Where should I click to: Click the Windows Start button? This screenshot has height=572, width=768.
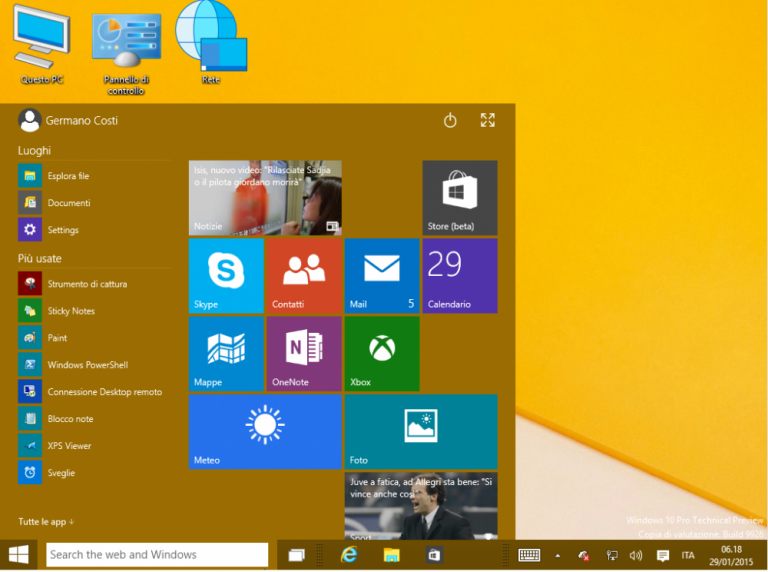click(x=19, y=555)
